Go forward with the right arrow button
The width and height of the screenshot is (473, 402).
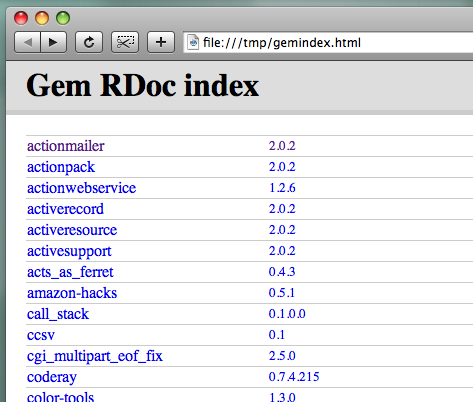click(x=53, y=42)
